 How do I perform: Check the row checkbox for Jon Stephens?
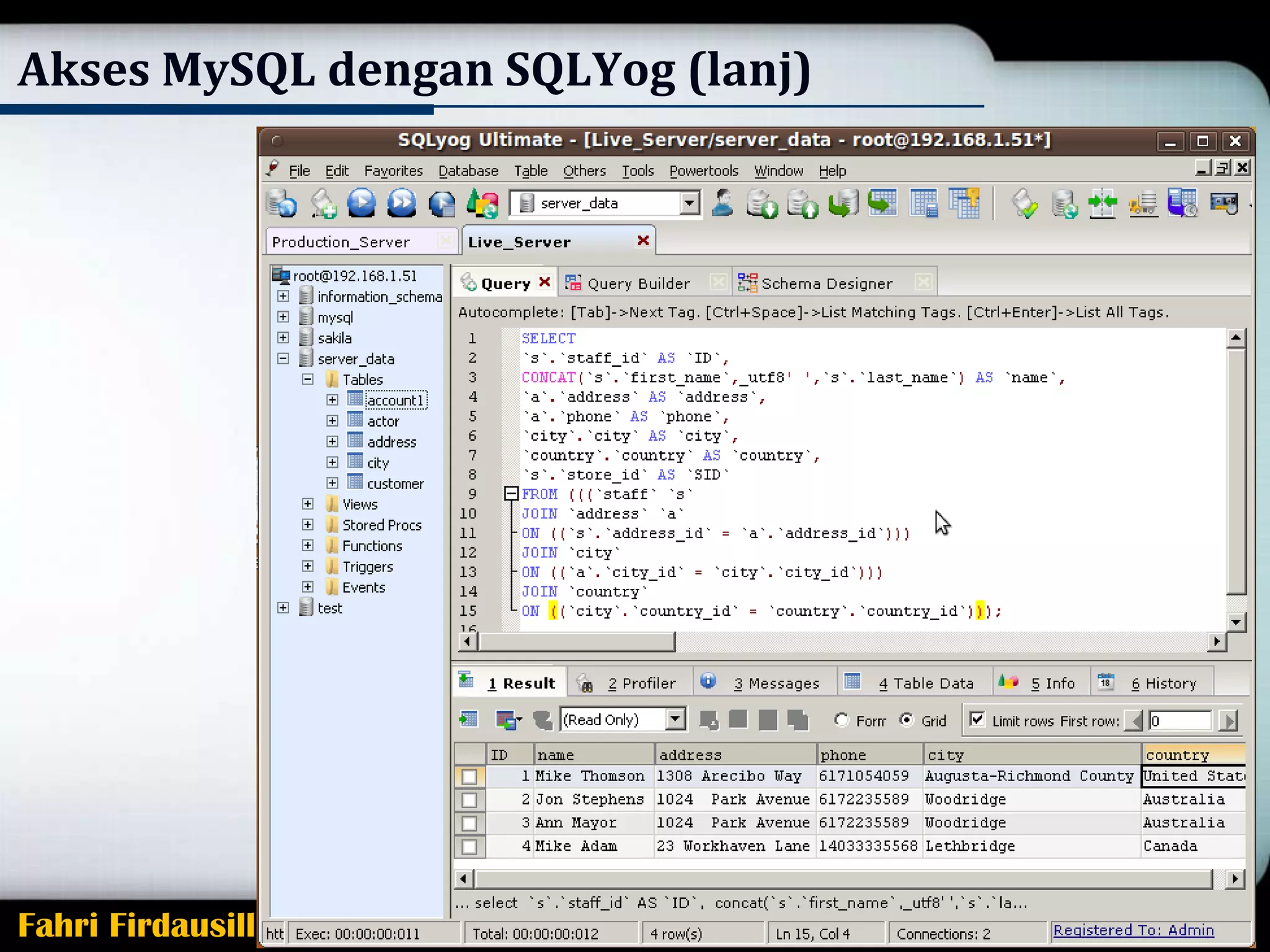point(469,800)
